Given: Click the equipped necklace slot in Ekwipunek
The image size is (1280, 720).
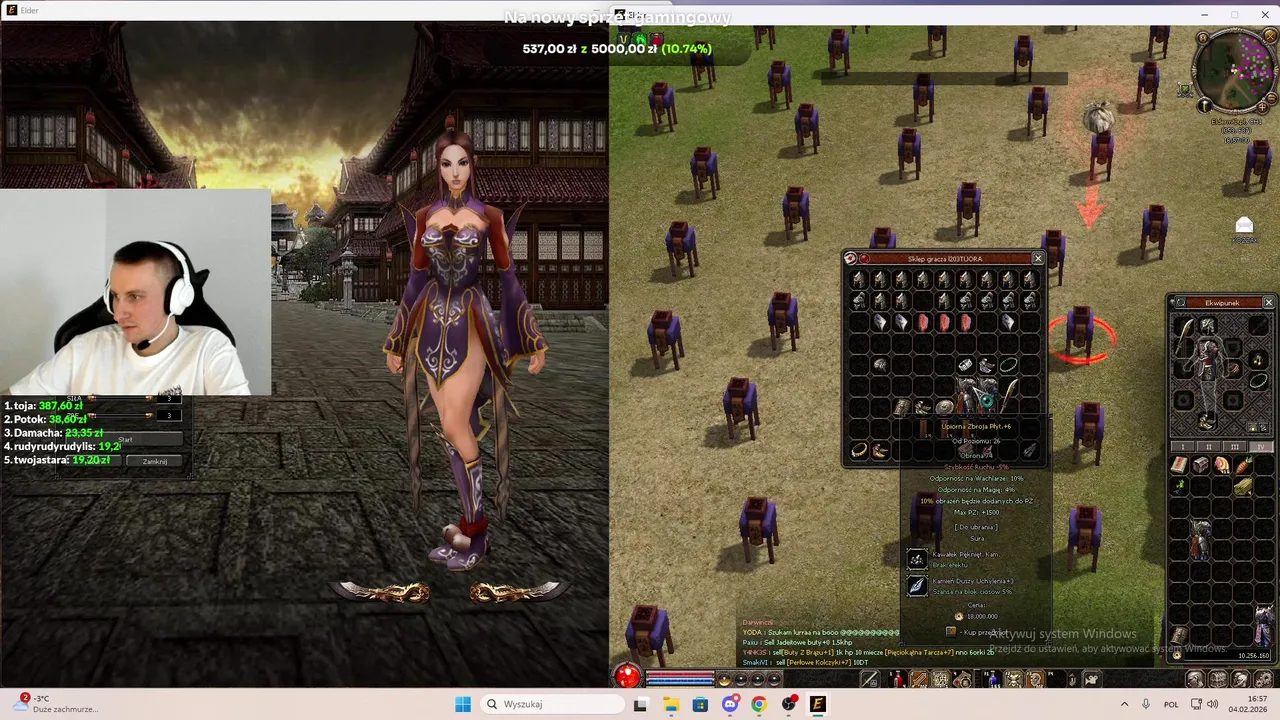Looking at the screenshot, I should 1257,381.
